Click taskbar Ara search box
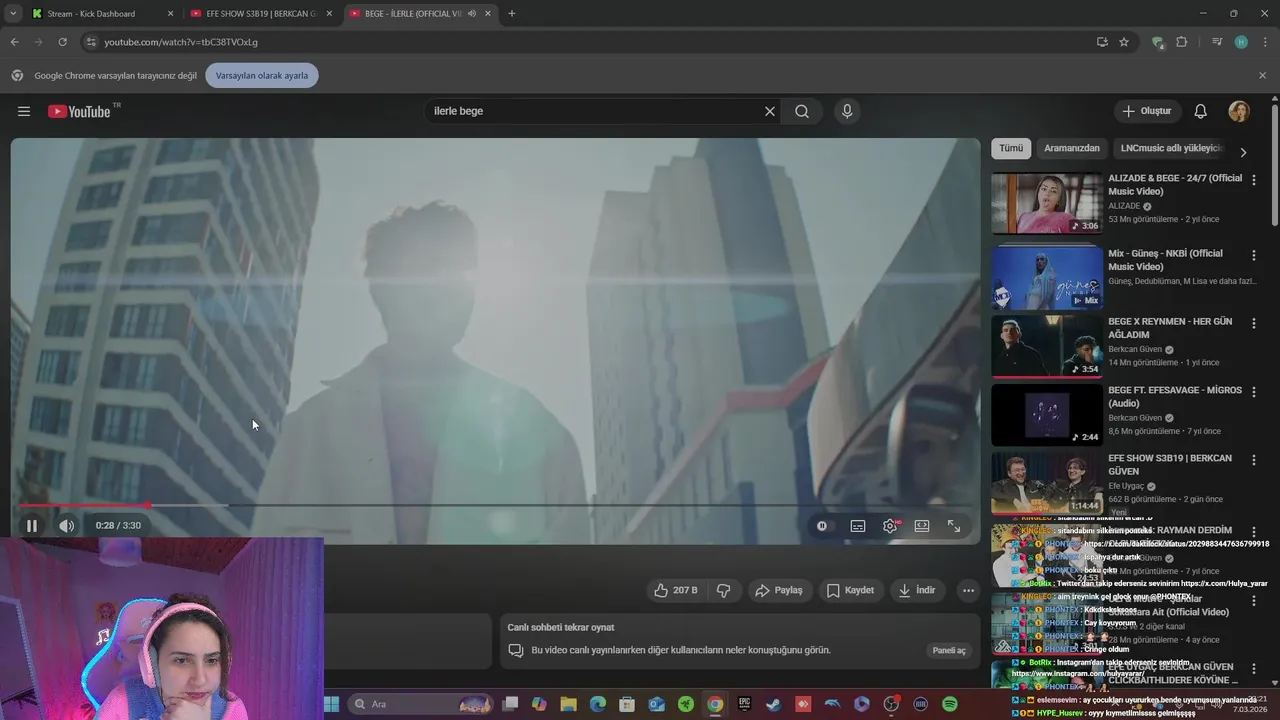 (x=419, y=704)
